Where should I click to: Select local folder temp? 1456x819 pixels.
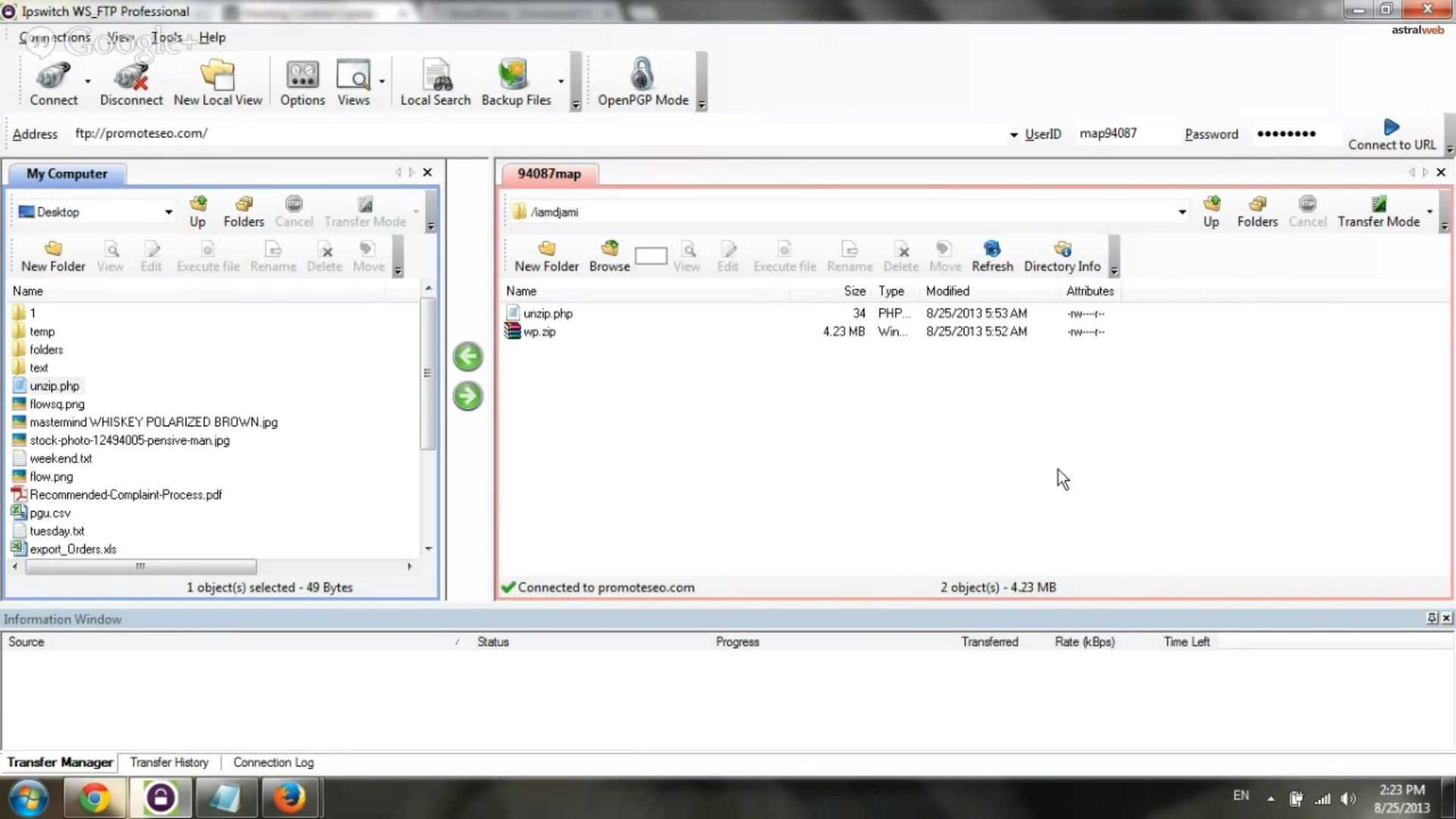click(42, 331)
